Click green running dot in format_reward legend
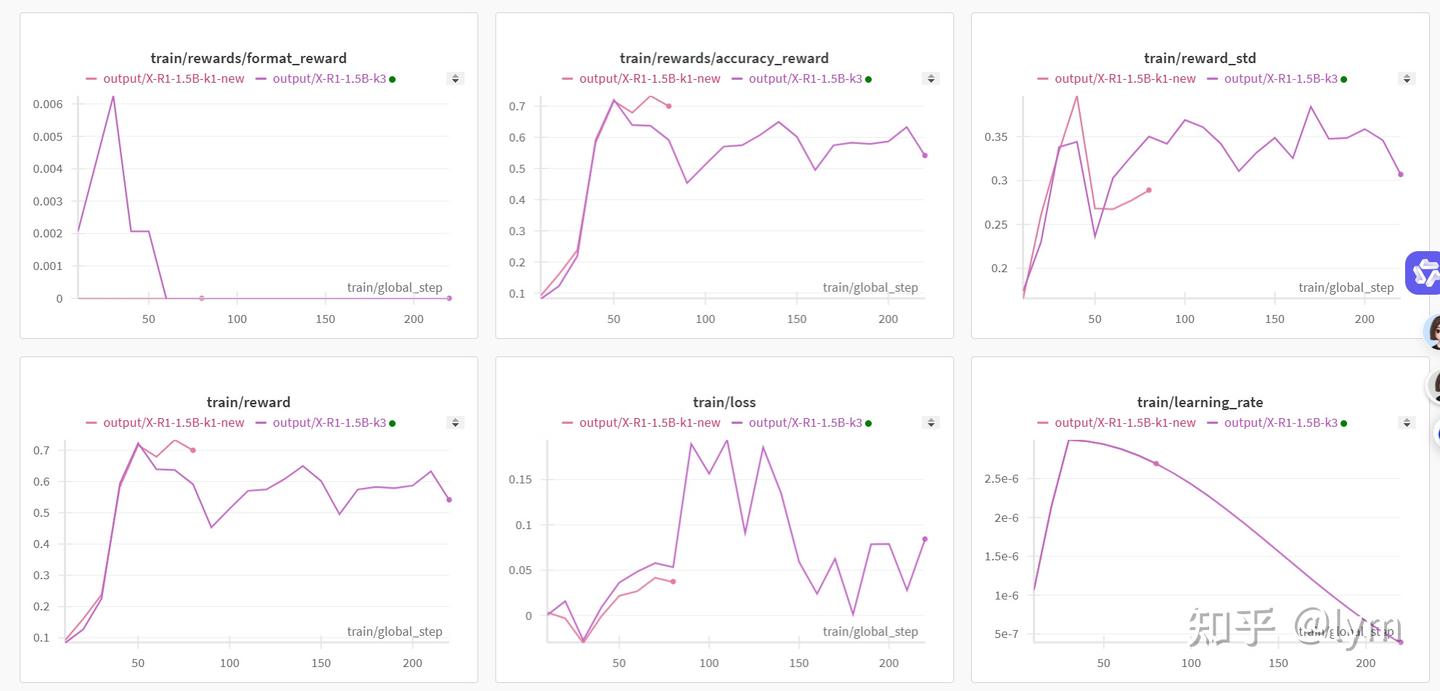Screen dimensions: 1440x691 pyautogui.click(x=392, y=79)
